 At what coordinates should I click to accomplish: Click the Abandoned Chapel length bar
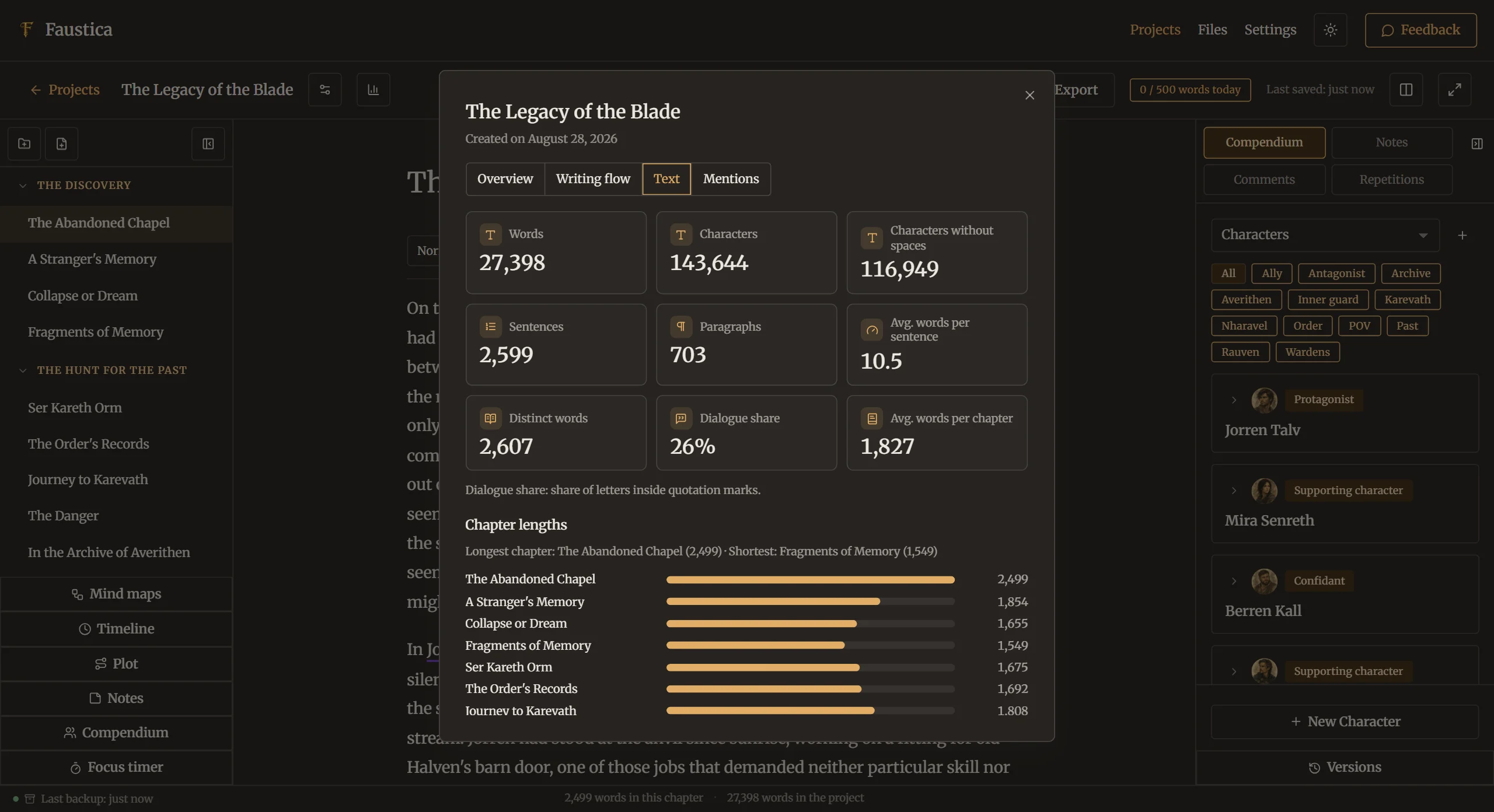pos(810,580)
